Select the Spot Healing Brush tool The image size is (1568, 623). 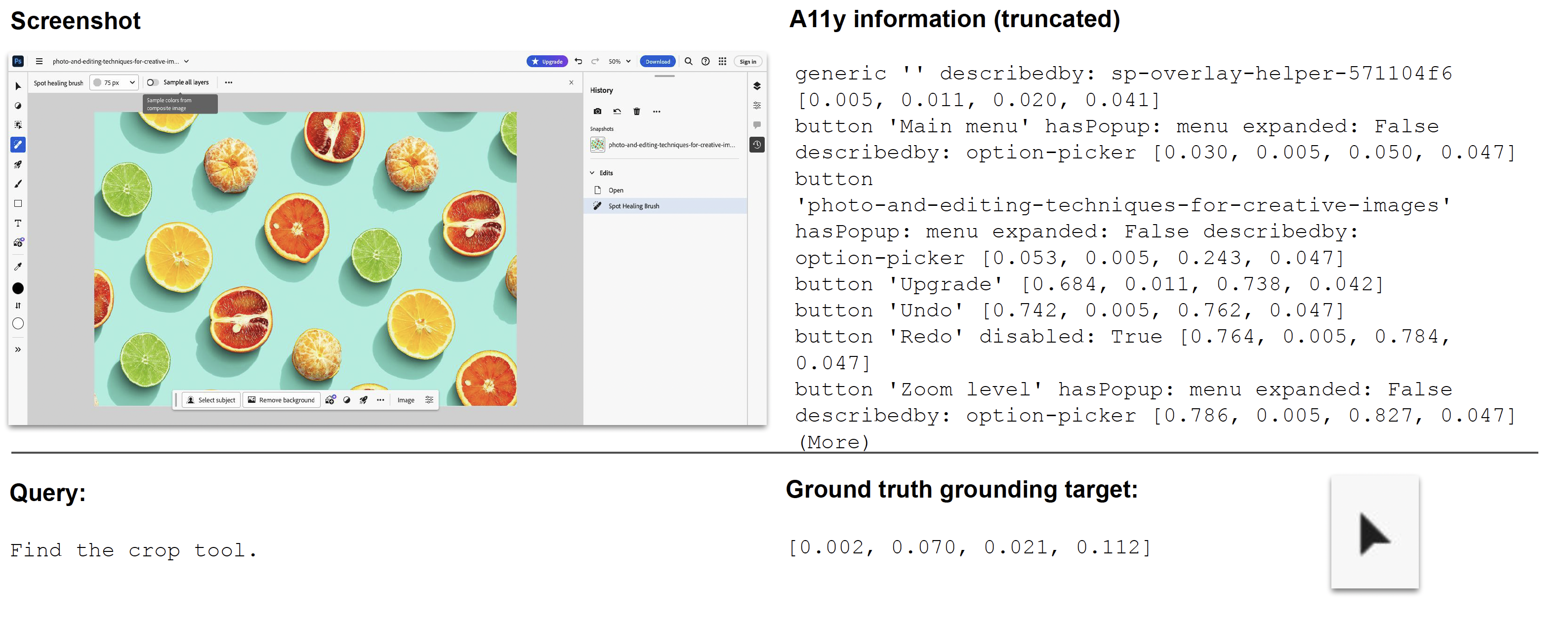point(18,145)
